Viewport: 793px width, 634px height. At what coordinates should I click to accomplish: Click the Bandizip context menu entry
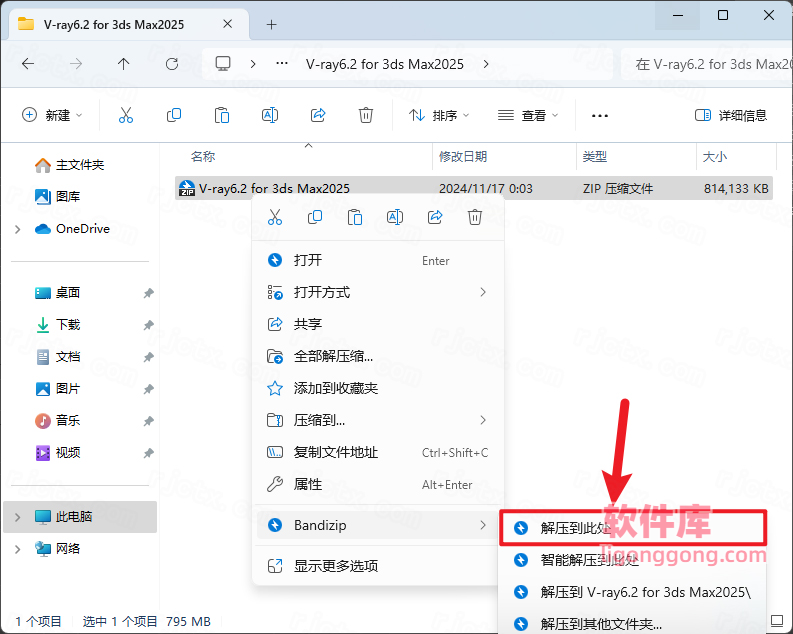click(378, 525)
